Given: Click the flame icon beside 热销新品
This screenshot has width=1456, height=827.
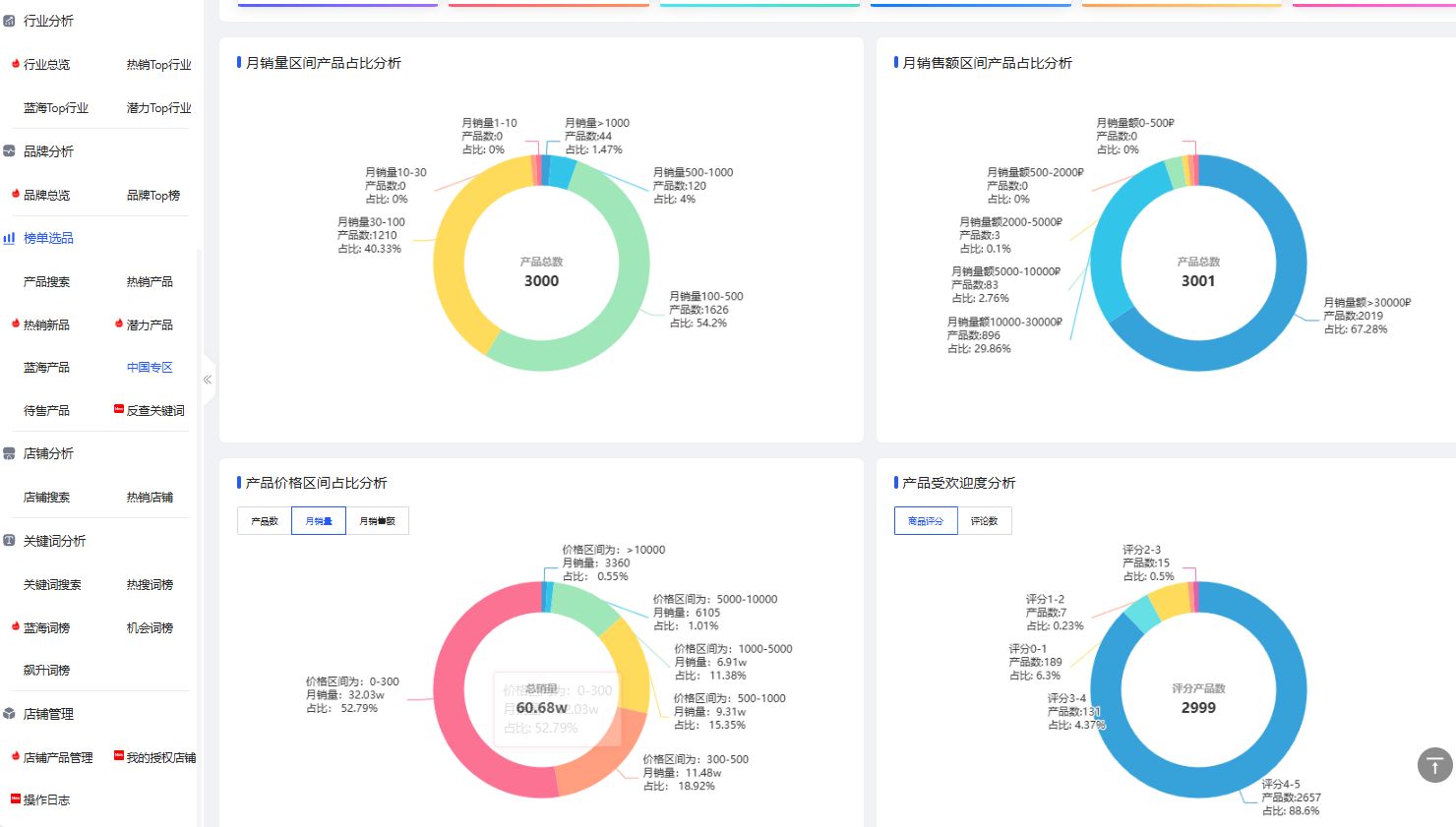Looking at the screenshot, I should pos(16,324).
